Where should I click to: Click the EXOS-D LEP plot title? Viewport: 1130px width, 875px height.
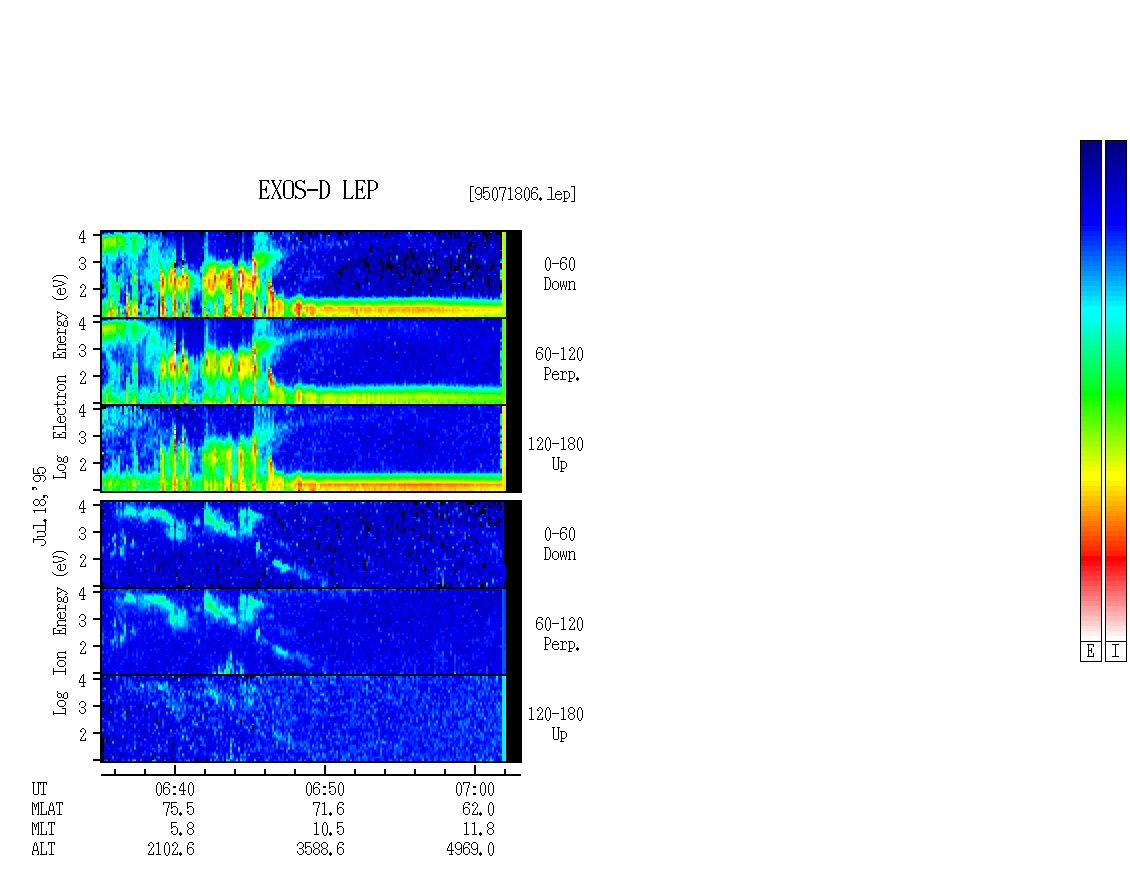(318, 190)
